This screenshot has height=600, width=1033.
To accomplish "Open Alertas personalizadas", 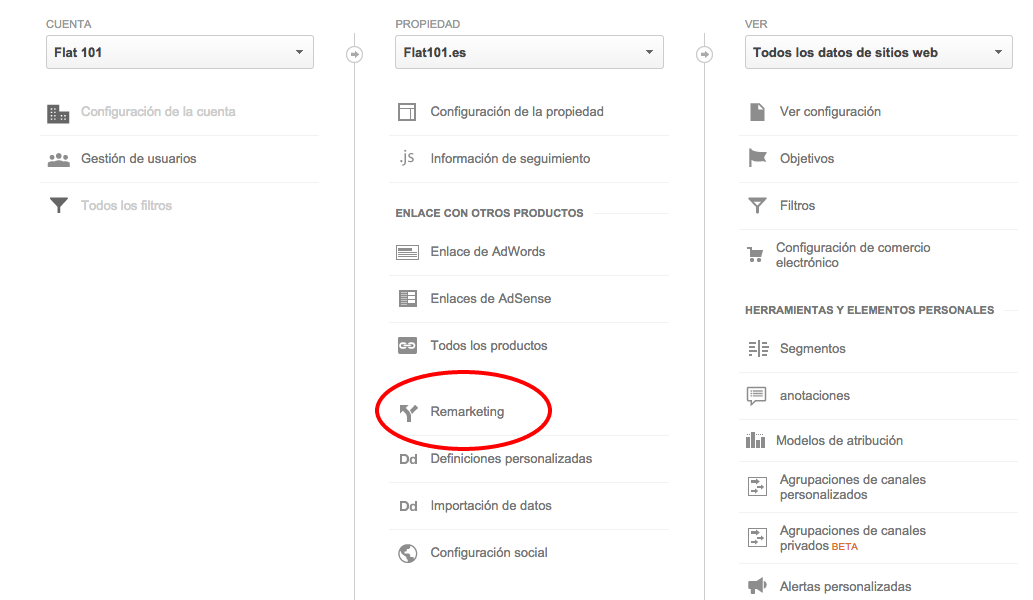I will click(845, 587).
